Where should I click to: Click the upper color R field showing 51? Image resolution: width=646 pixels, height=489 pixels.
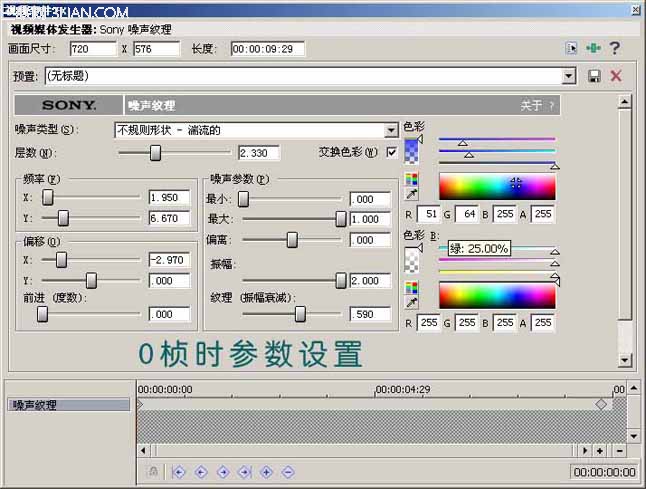429,214
